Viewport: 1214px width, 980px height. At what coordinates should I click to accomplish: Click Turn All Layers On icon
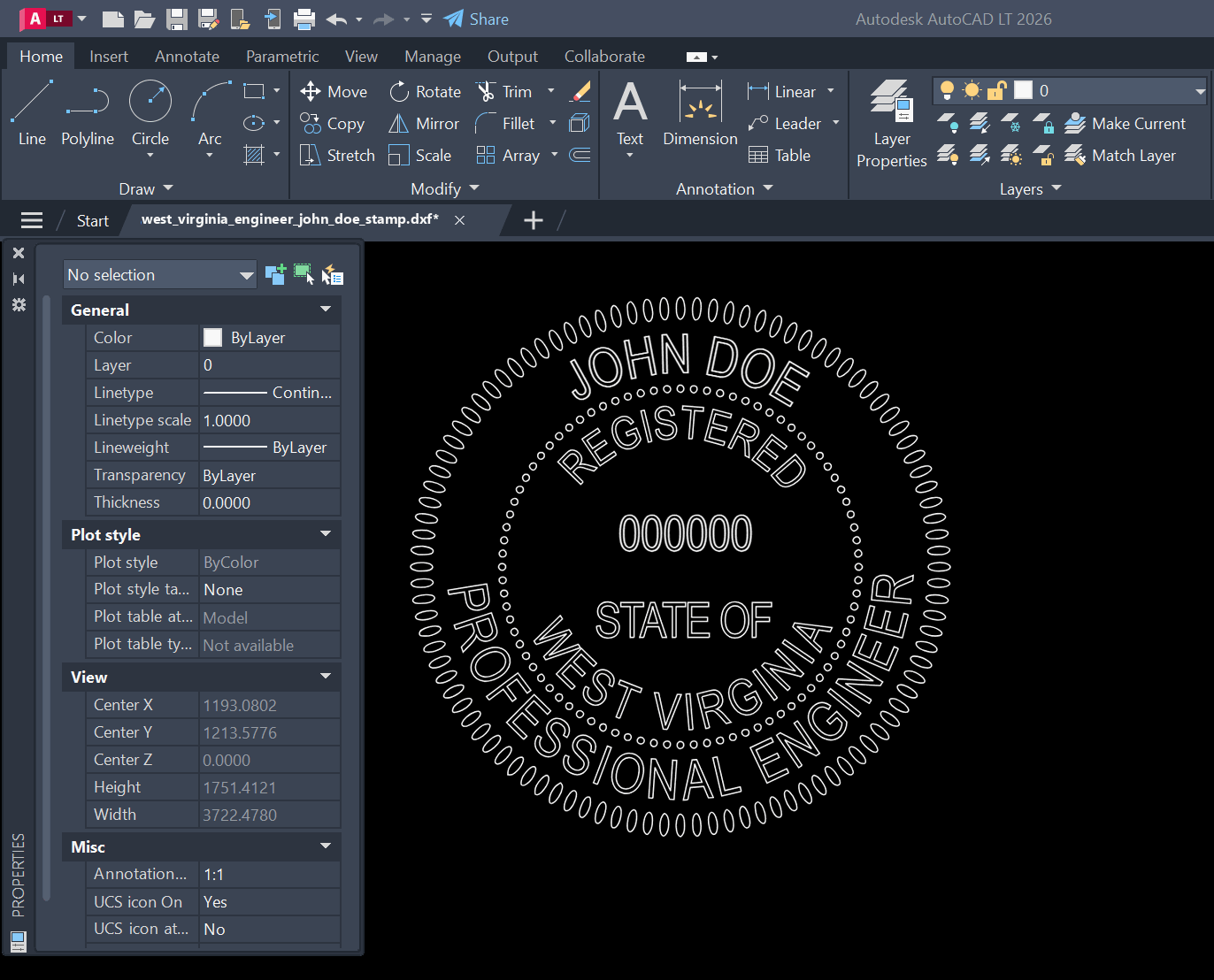(x=947, y=156)
